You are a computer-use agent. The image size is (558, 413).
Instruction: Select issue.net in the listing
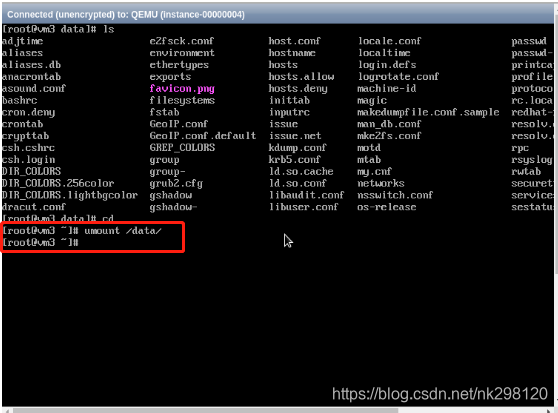(x=295, y=136)
